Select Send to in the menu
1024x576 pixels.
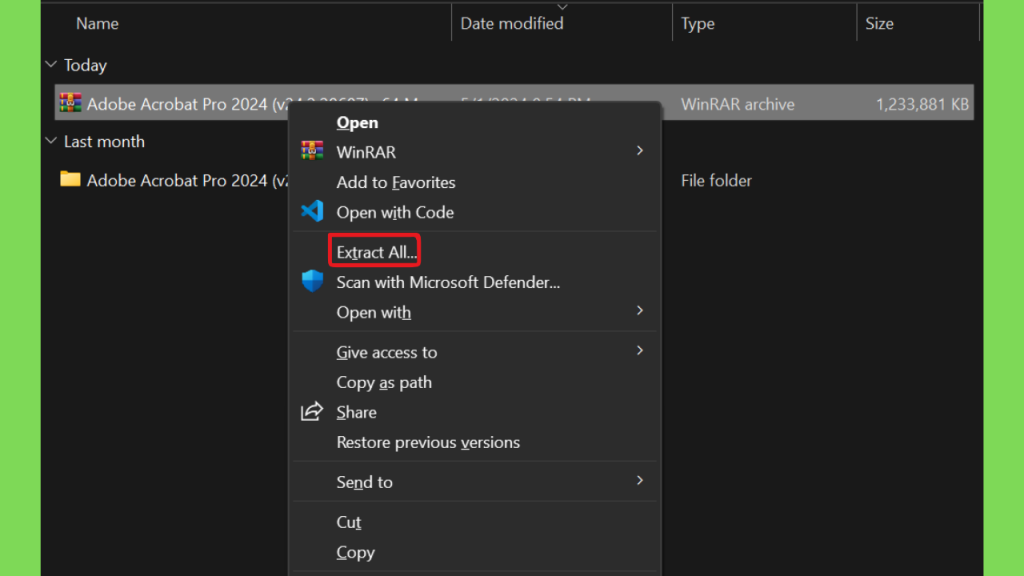coord(364,482)
